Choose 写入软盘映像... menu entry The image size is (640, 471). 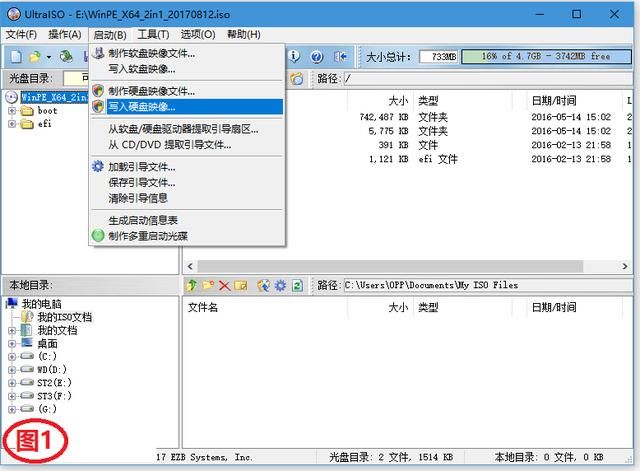click(x=187, y=69)
